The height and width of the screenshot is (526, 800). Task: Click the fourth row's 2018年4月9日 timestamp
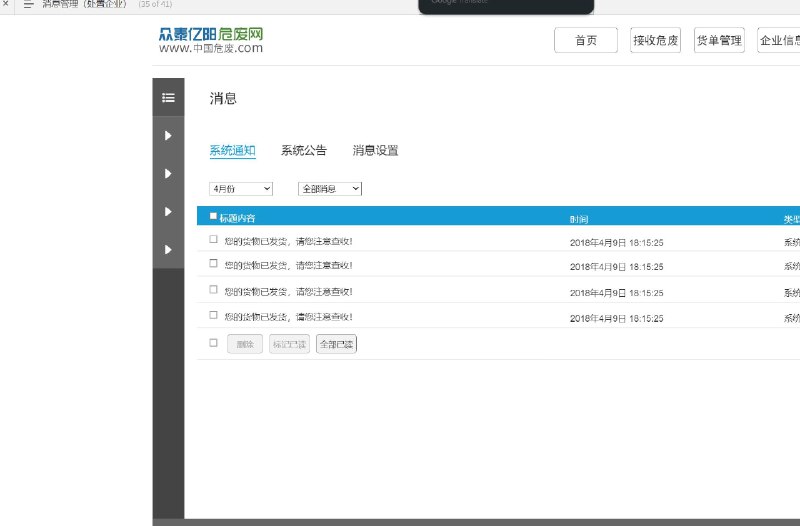pos(616,318)
